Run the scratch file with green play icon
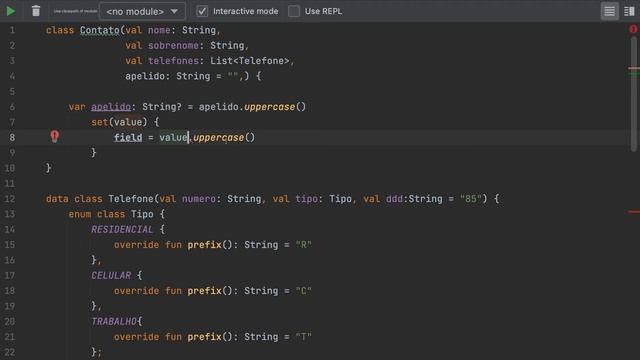 click(11, 11)
